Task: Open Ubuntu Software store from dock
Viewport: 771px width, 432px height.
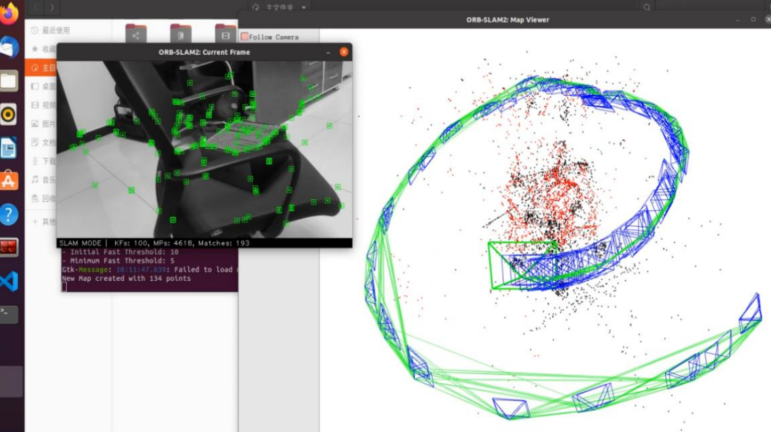Action: point(9,181)
